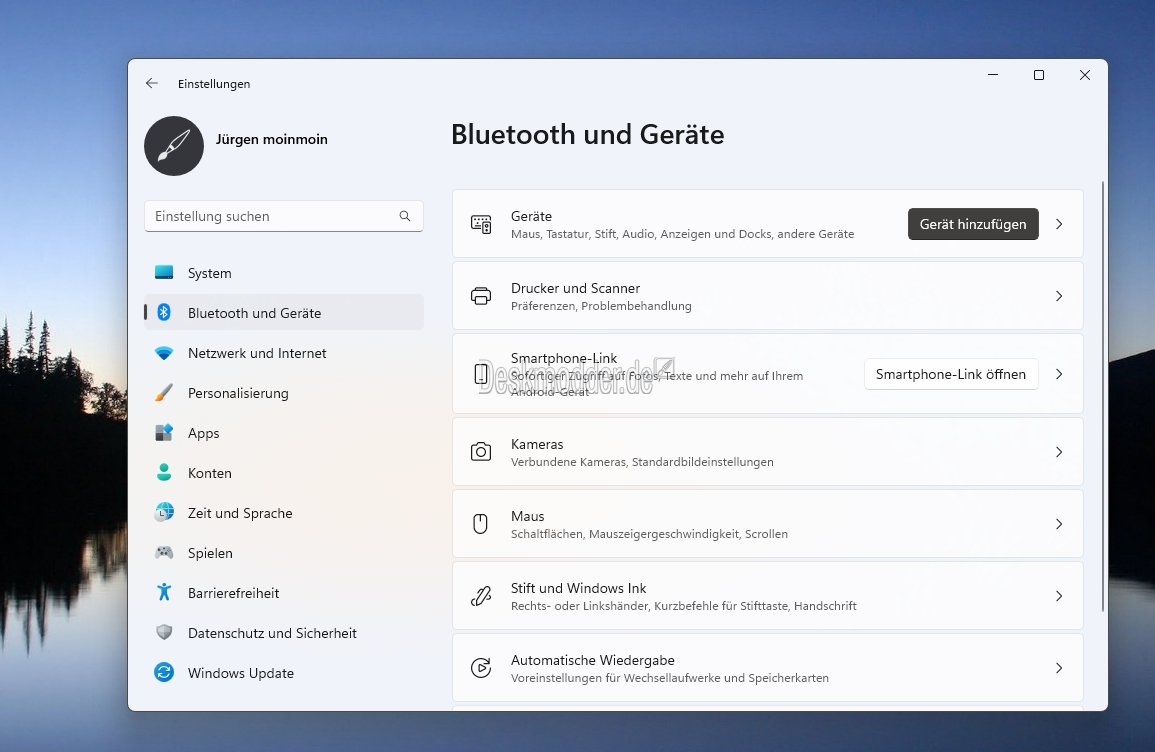Expand the Maus settings chevron
This screenshot has width=1155, height=752.
(x=1059, y=524)
